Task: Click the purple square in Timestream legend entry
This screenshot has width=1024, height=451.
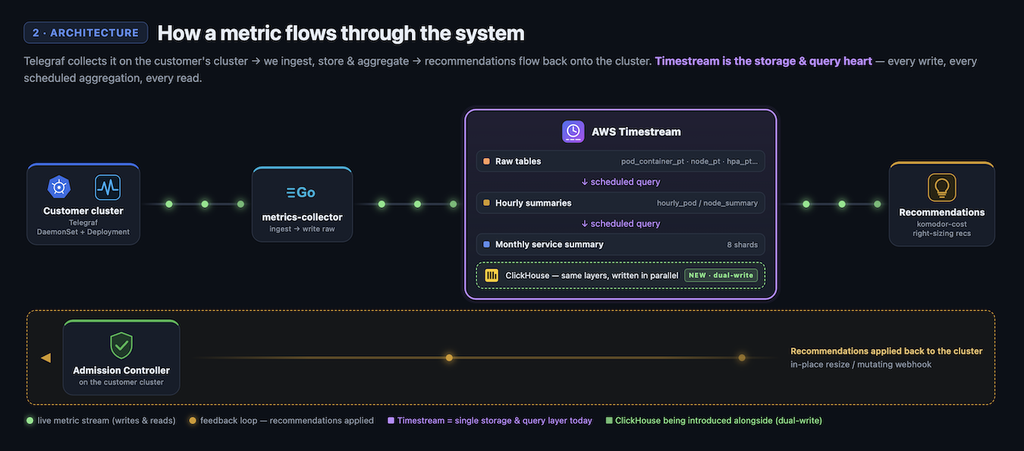Action: click(391, 421)
